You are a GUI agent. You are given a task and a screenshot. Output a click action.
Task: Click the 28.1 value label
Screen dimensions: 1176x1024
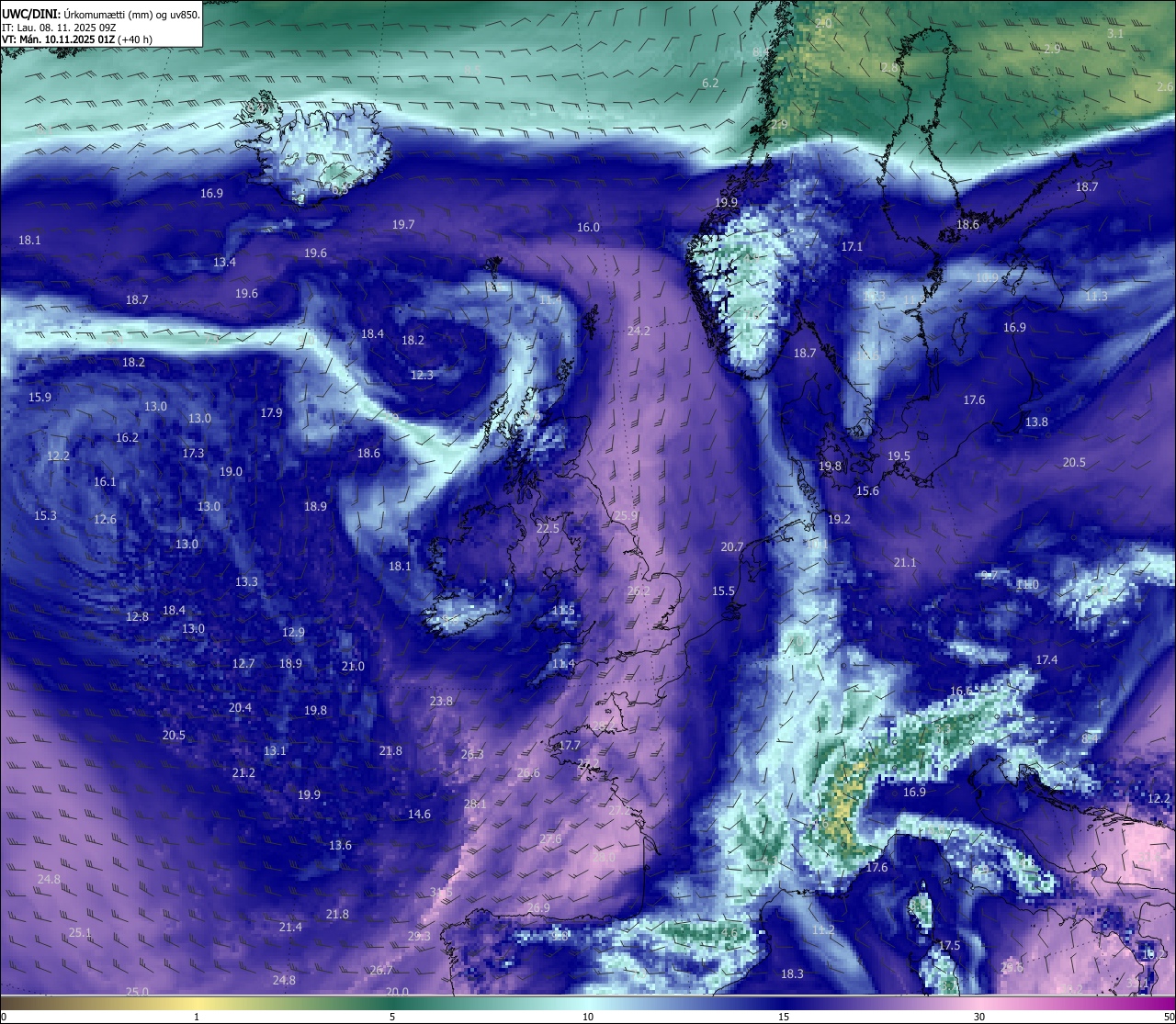475,804
